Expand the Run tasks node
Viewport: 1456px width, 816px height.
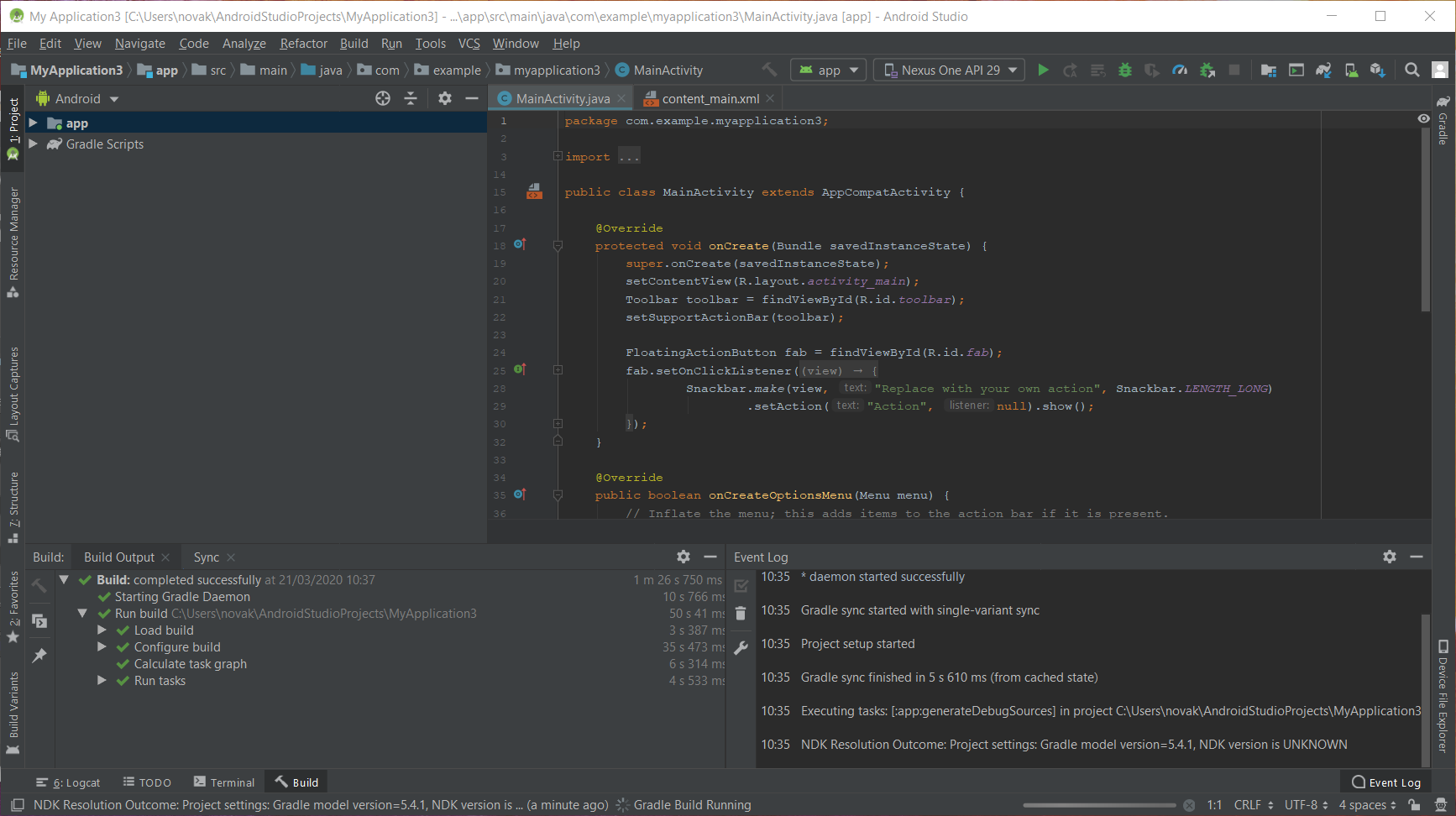pyautogui.click(x=102, y=681)
